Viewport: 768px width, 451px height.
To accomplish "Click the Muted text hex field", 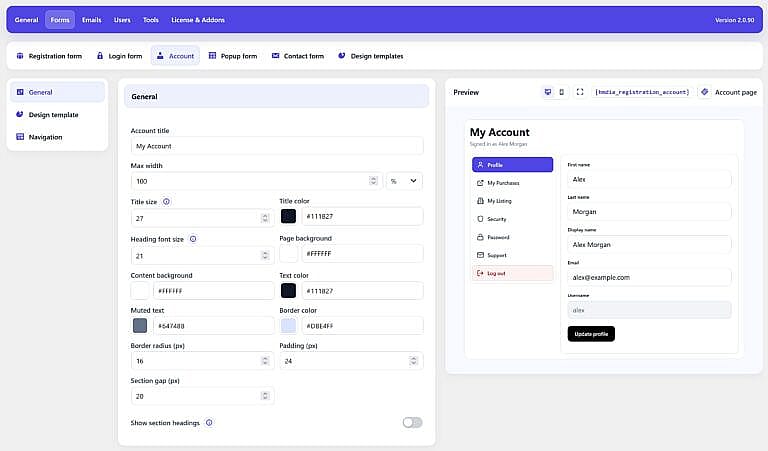I will (213, 326).
